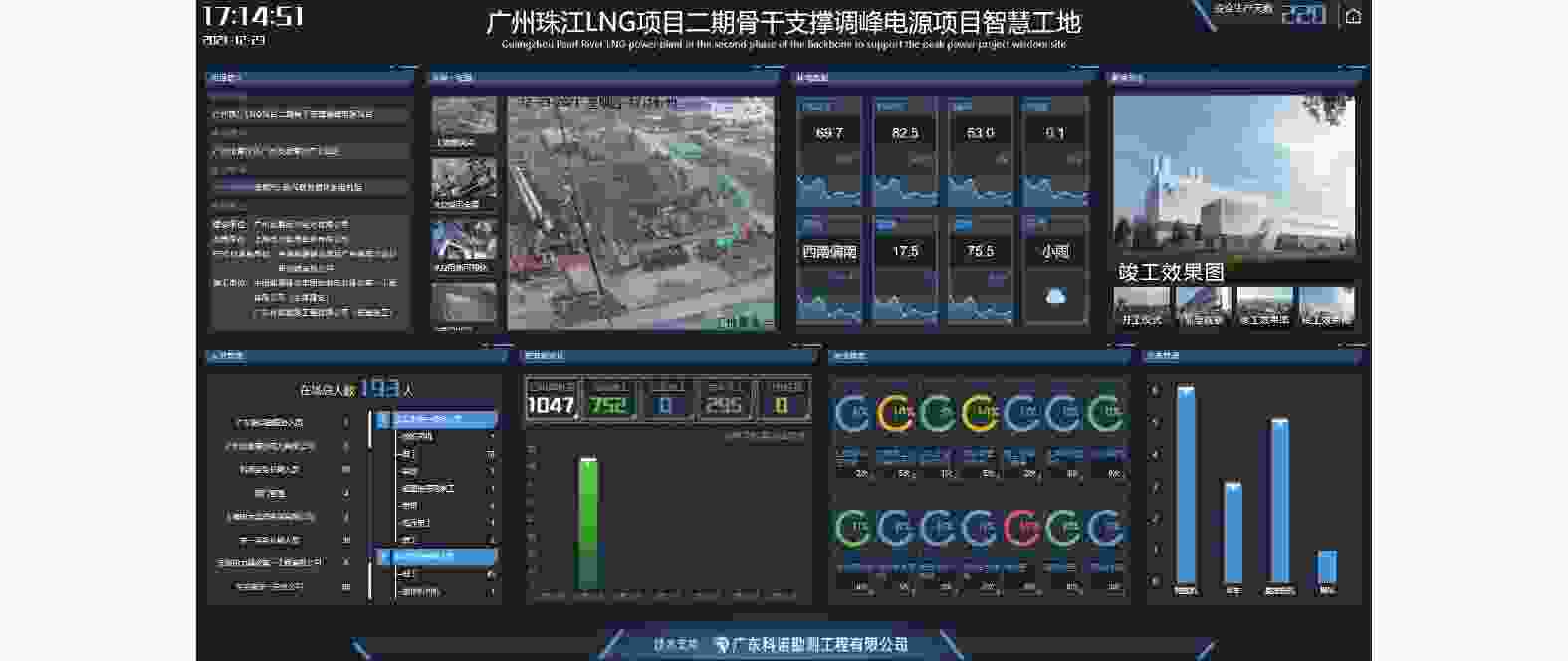Open 广东科诺勘测工程有限公司 footer link
The image size is (1568, 661).
pyautogui.click(x=820, y=645)
